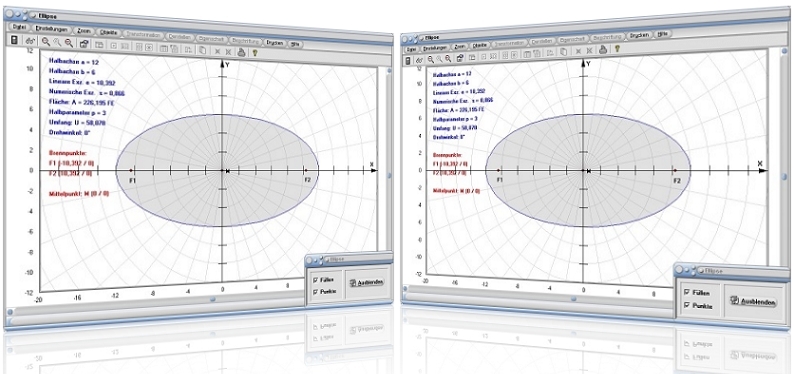Toggle Füllen checkbox in left Ellipse panel
Screen dimensions: 794x374
click(315, 279)
